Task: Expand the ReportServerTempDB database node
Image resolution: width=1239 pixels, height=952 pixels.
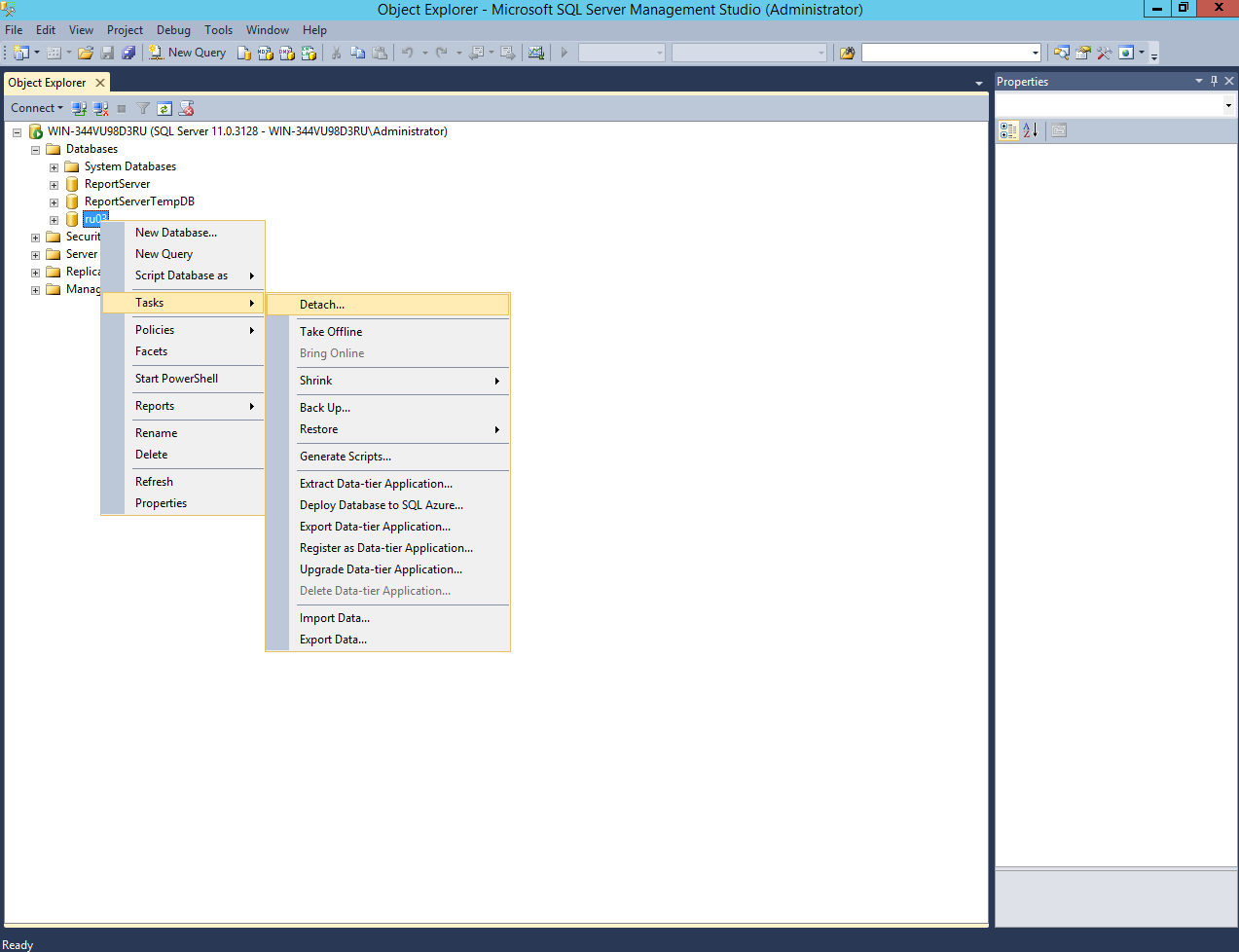Action: (54, 202)
